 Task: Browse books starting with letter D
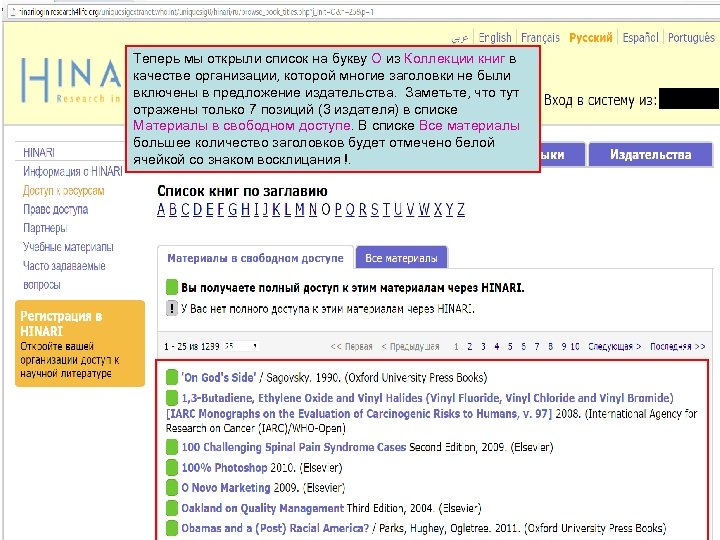coord(197,209)
